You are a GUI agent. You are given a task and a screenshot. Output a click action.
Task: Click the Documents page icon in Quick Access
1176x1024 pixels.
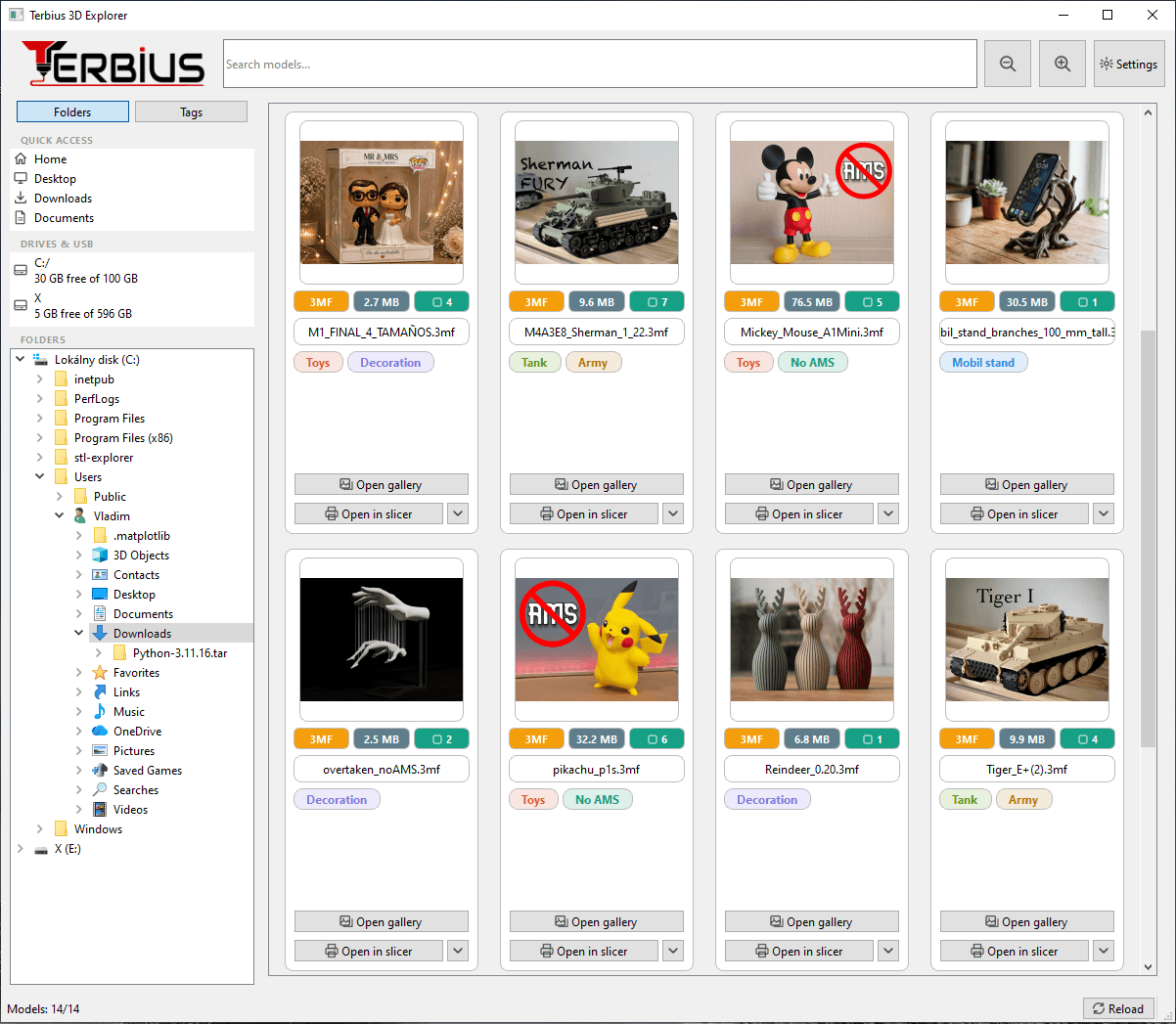click(x=21, y=217)
